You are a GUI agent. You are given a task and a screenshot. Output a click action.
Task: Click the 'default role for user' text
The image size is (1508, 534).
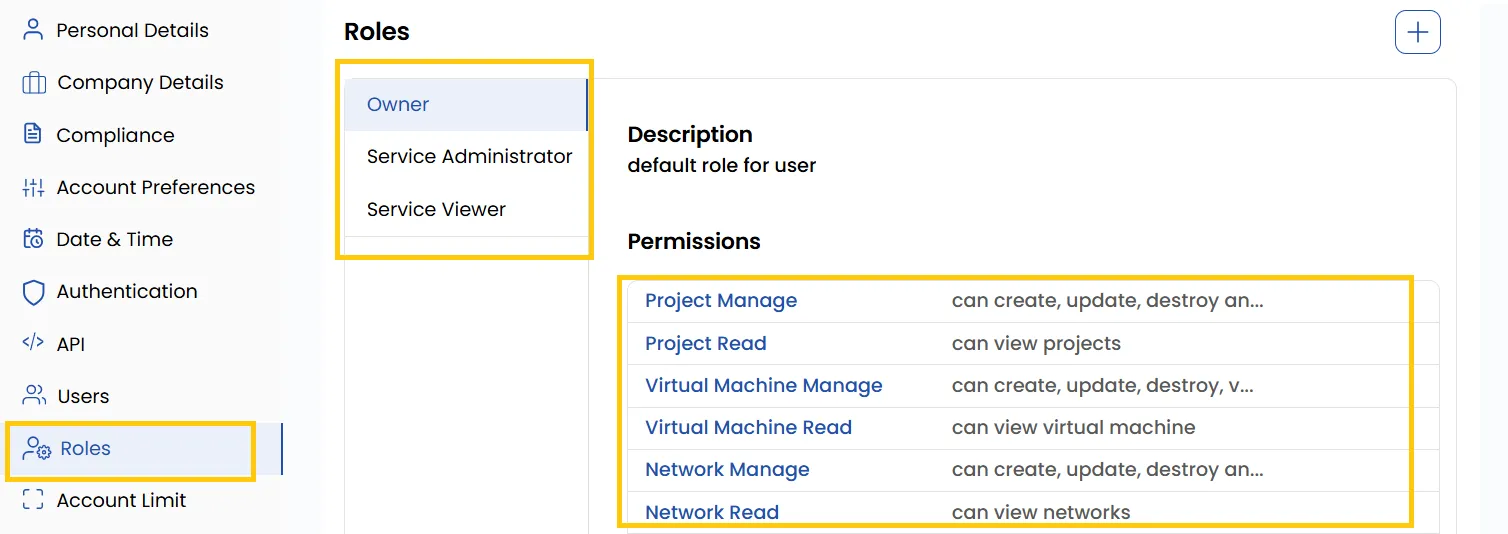722,165
